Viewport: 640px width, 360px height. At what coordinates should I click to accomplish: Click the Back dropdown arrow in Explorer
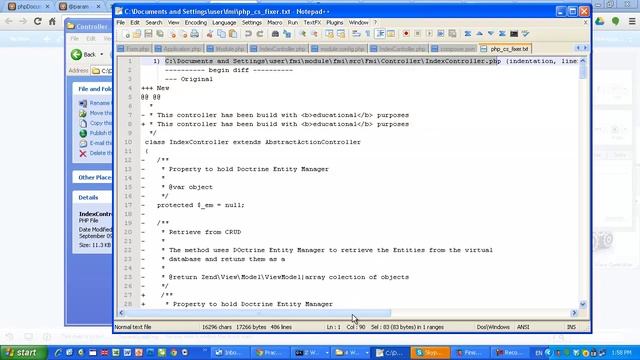click(x=102, y=54)
